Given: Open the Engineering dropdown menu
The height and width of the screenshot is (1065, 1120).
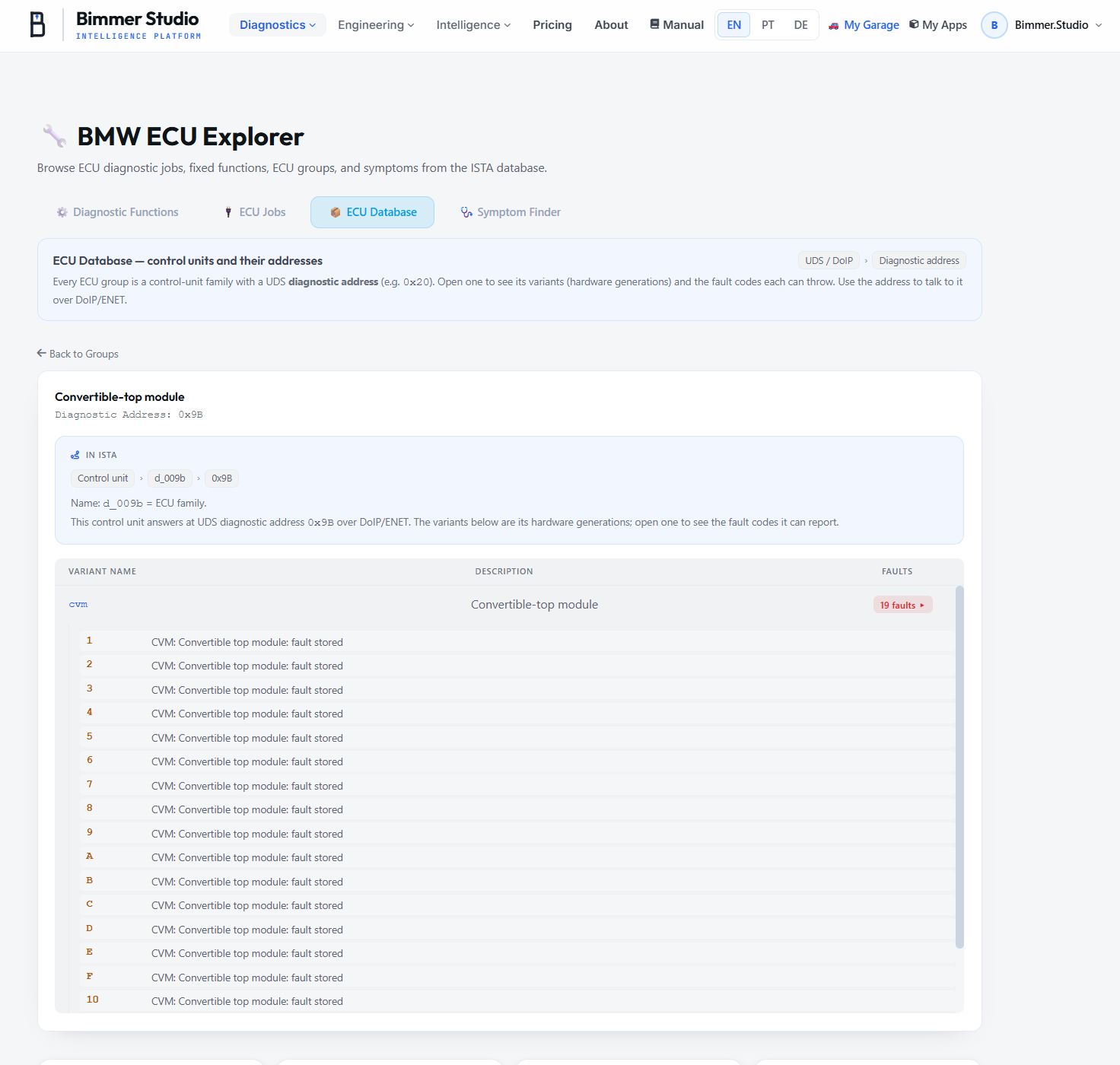Looking at the screenshot, I should tap(376, 25).
